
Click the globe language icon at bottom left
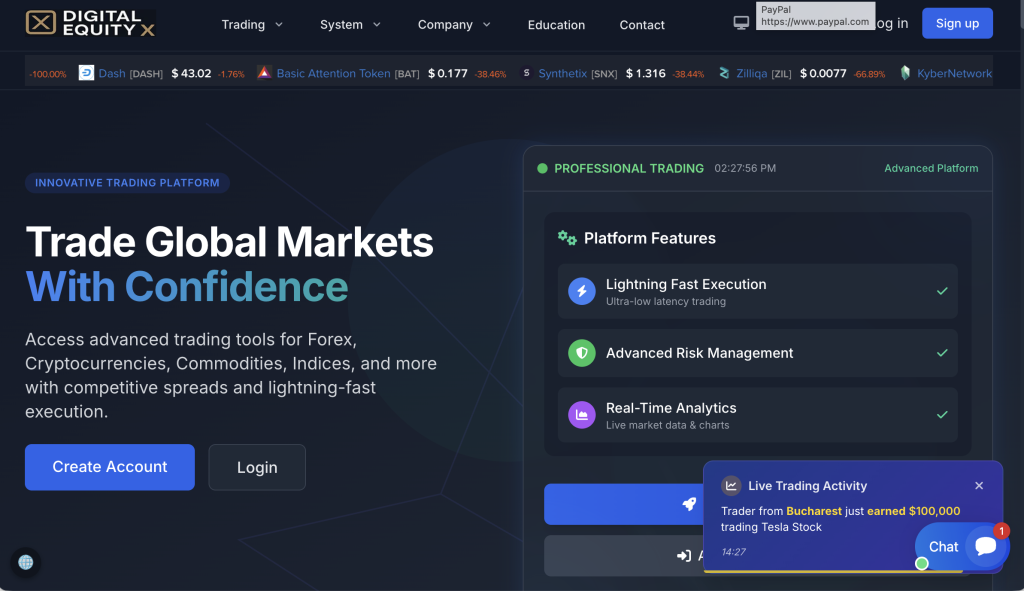26,562
